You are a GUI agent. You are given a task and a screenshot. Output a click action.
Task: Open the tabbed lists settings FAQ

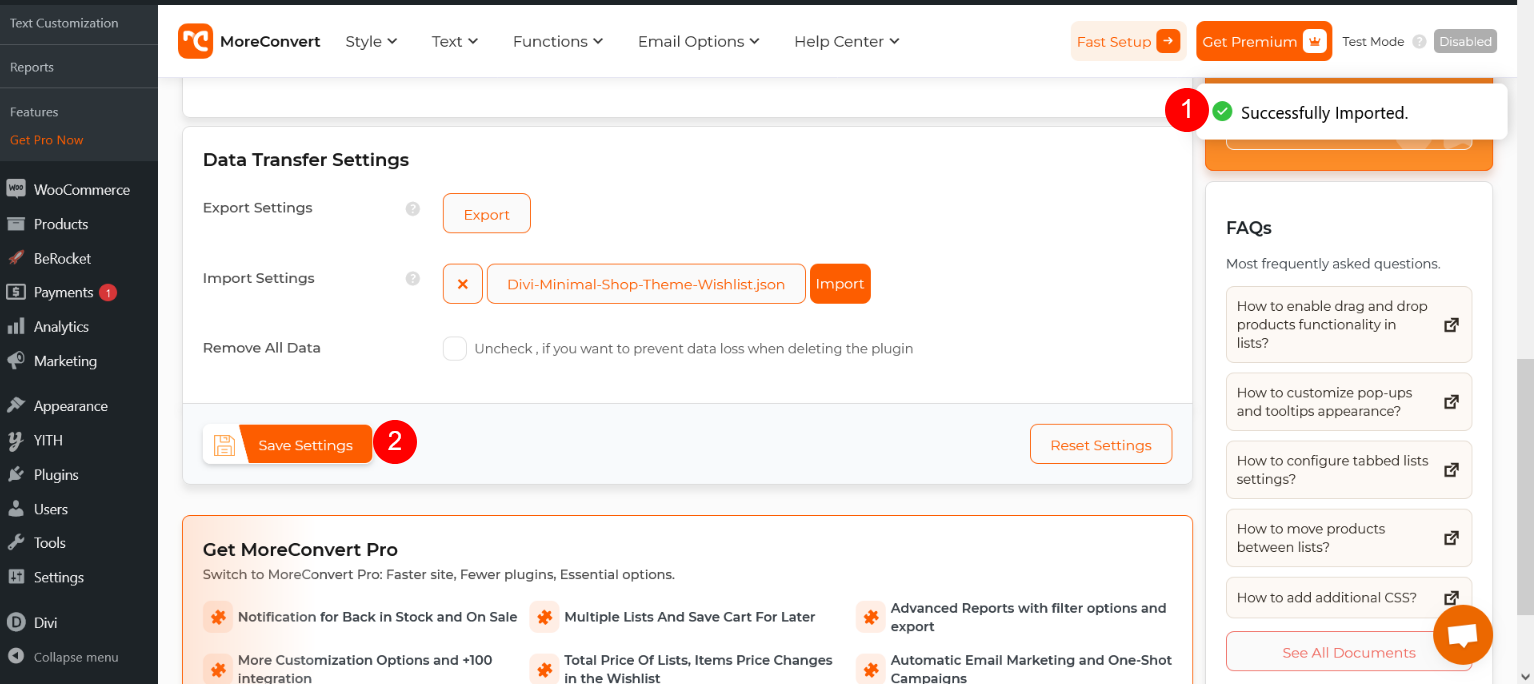pyautogui.click(x=1349, y=469)
